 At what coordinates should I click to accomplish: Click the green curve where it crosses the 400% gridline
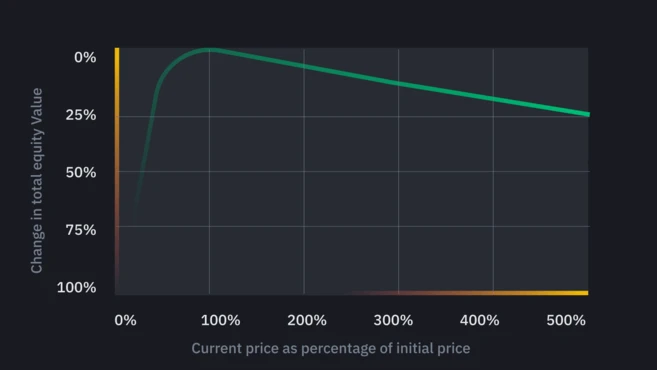[493, 99]
